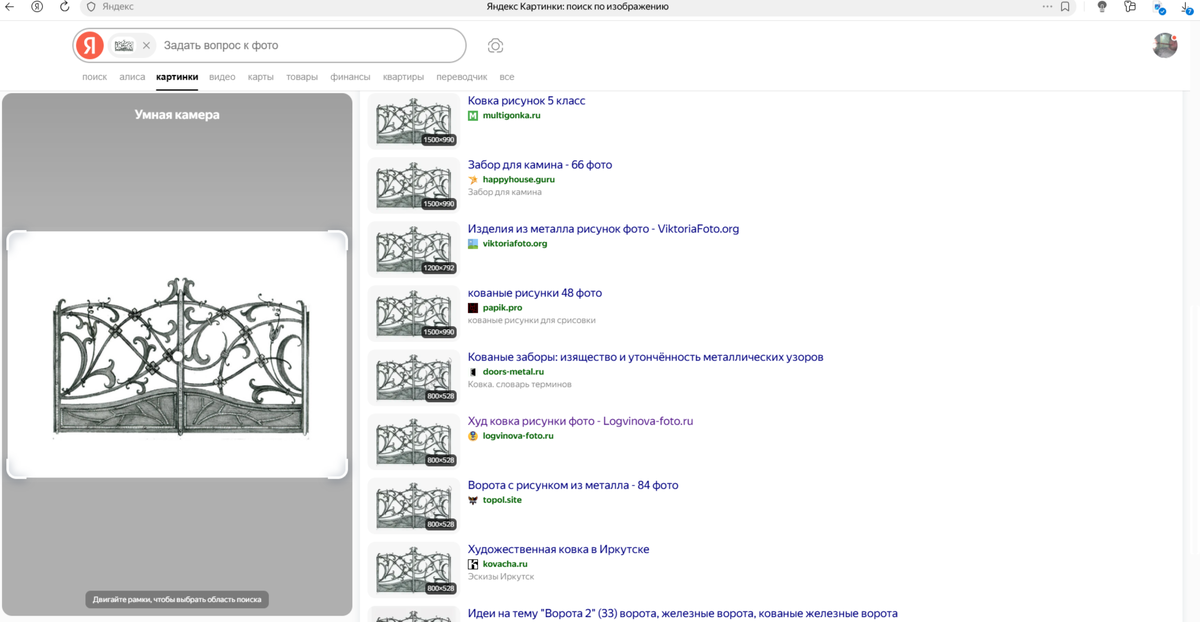1200x622 pixels.
Task: Visit the papik.pro source domain
Action: tap(502, 308)
